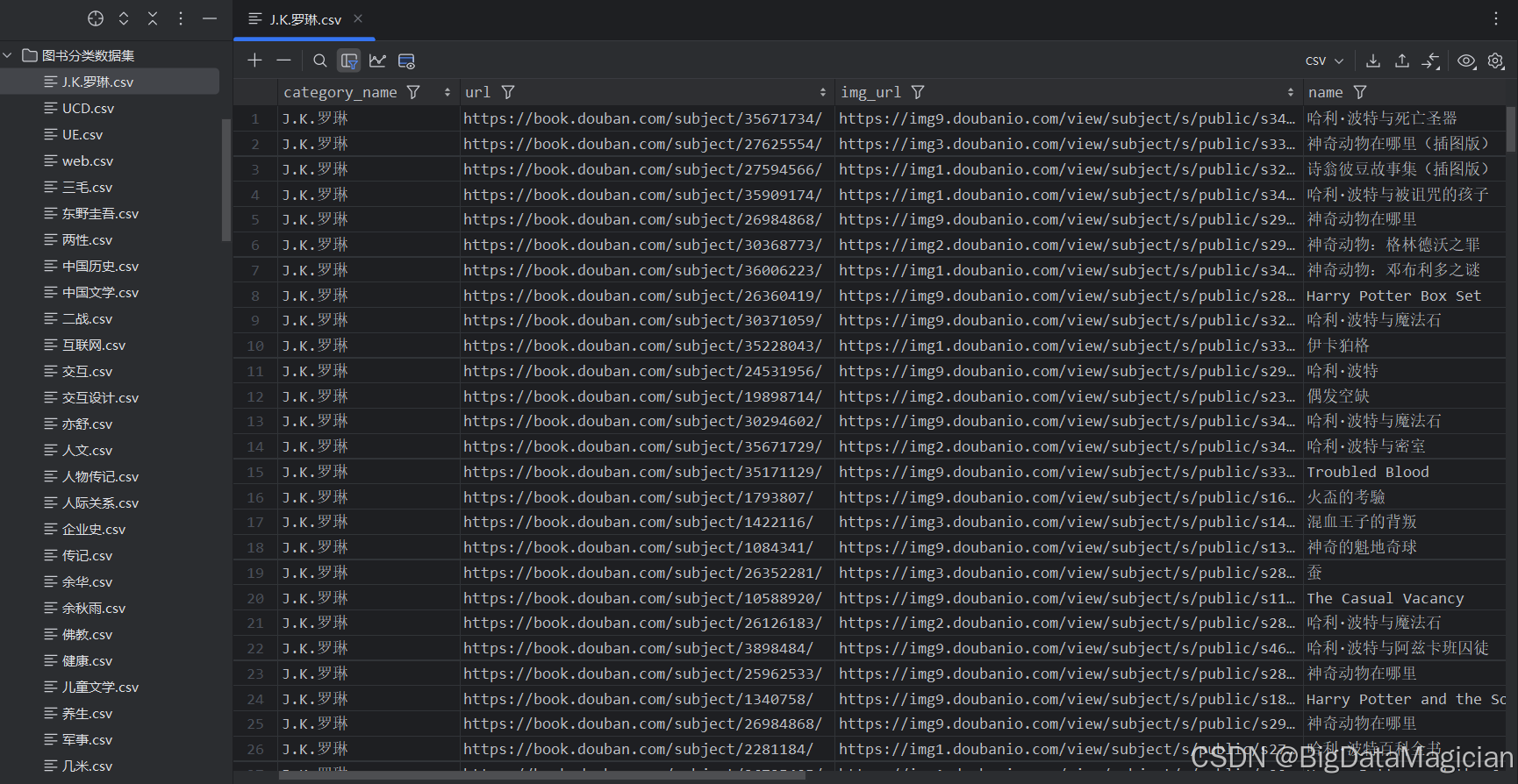Open table view preview options icon
This screenshot has width=1518, height=784.
[406, 61]
